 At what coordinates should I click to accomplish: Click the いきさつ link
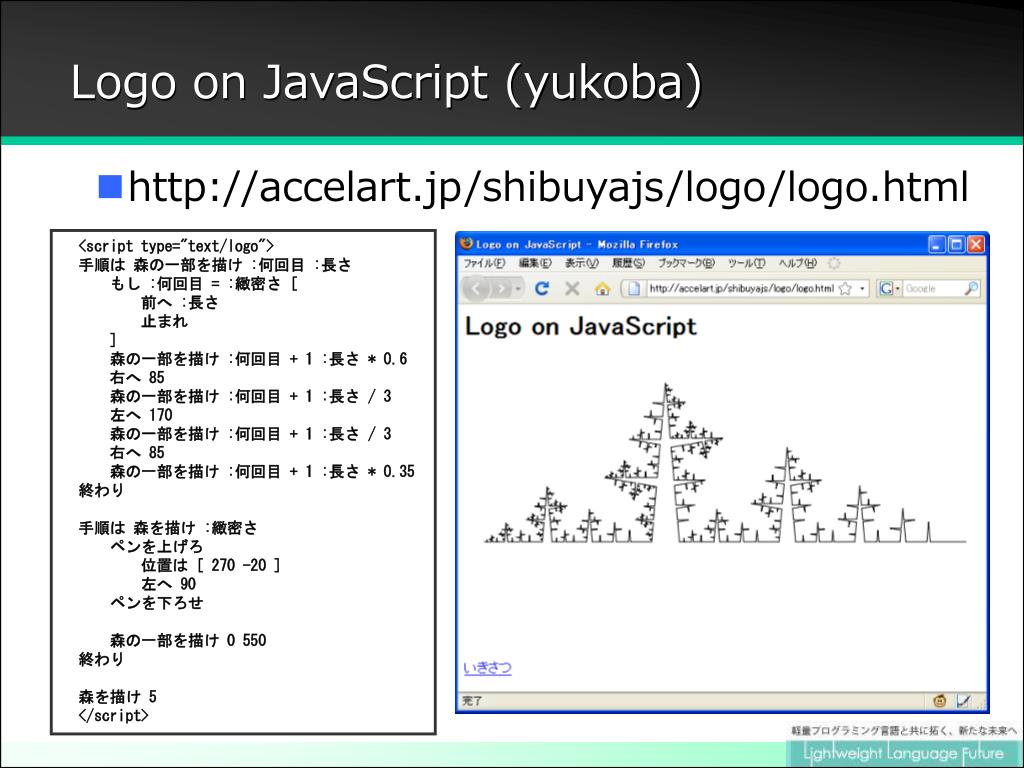point(487,667)
